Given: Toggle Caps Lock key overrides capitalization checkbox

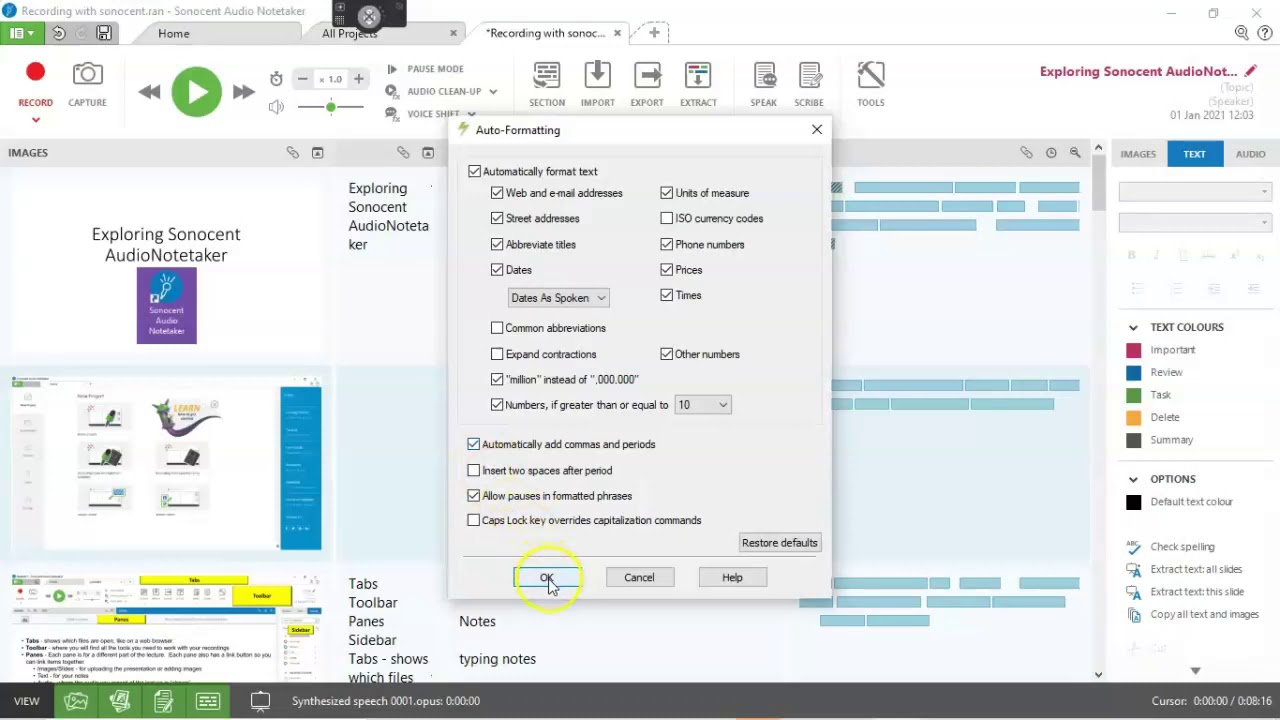Looking at the screenshot, I should coord(474,520).
